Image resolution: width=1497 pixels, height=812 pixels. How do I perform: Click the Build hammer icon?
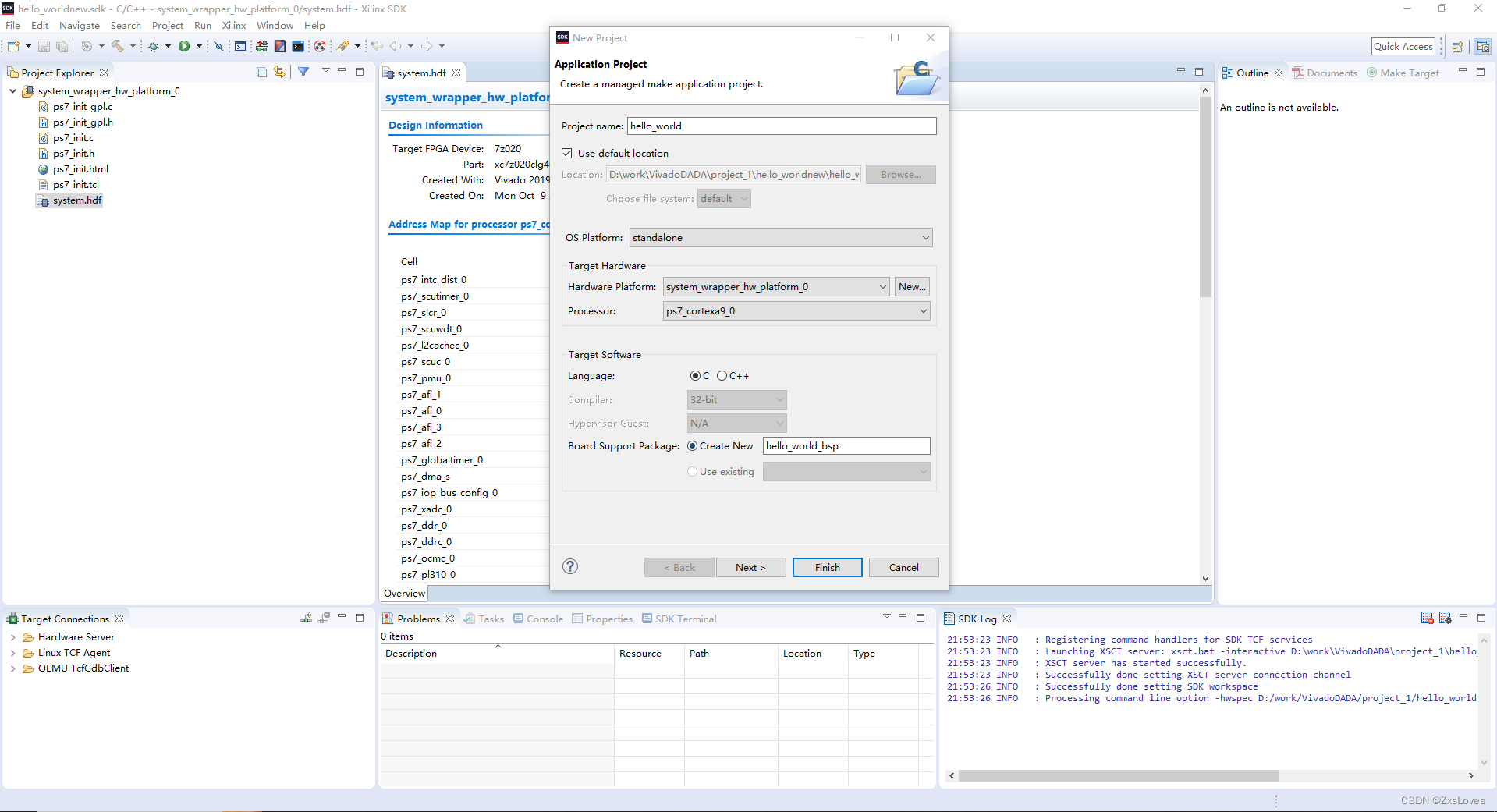[118, 46]
